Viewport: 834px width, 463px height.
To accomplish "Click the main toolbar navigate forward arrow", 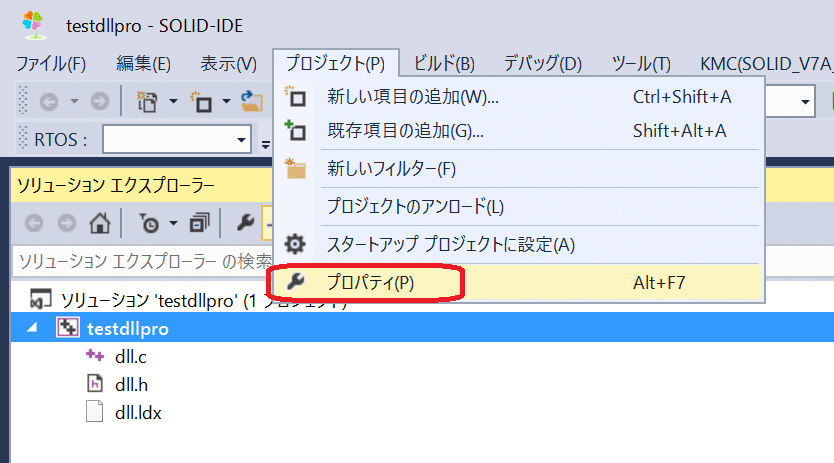I will [99, 101].
